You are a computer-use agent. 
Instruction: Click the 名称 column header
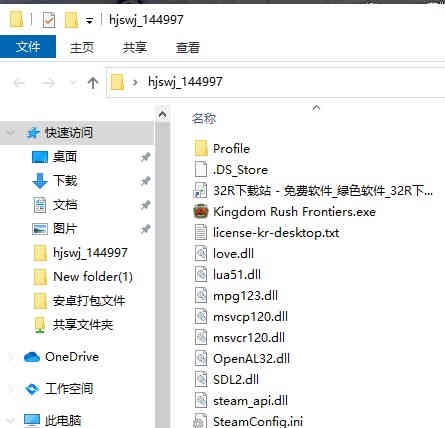(204, 118)
